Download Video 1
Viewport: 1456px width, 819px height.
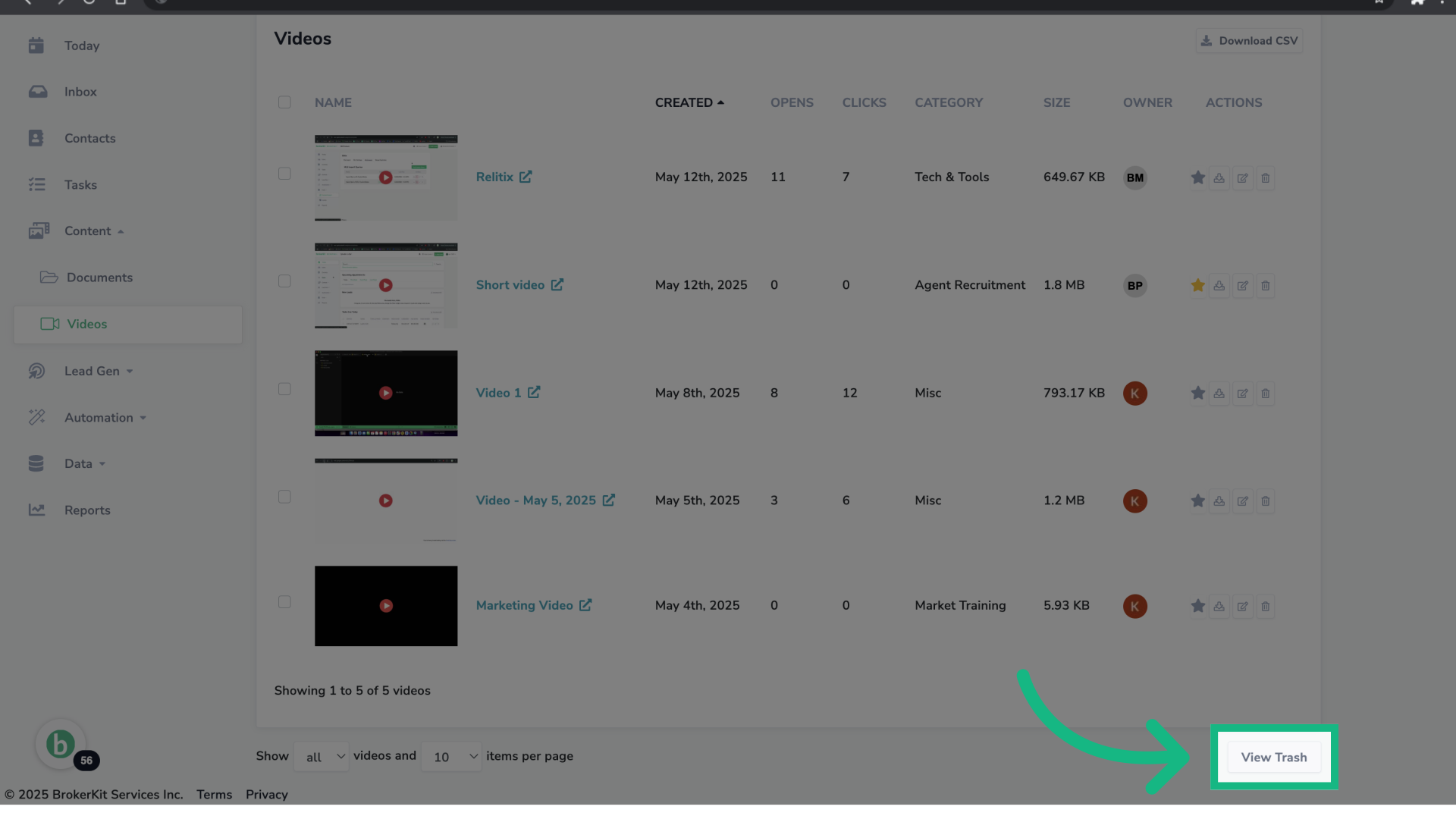pos(1219,394)
